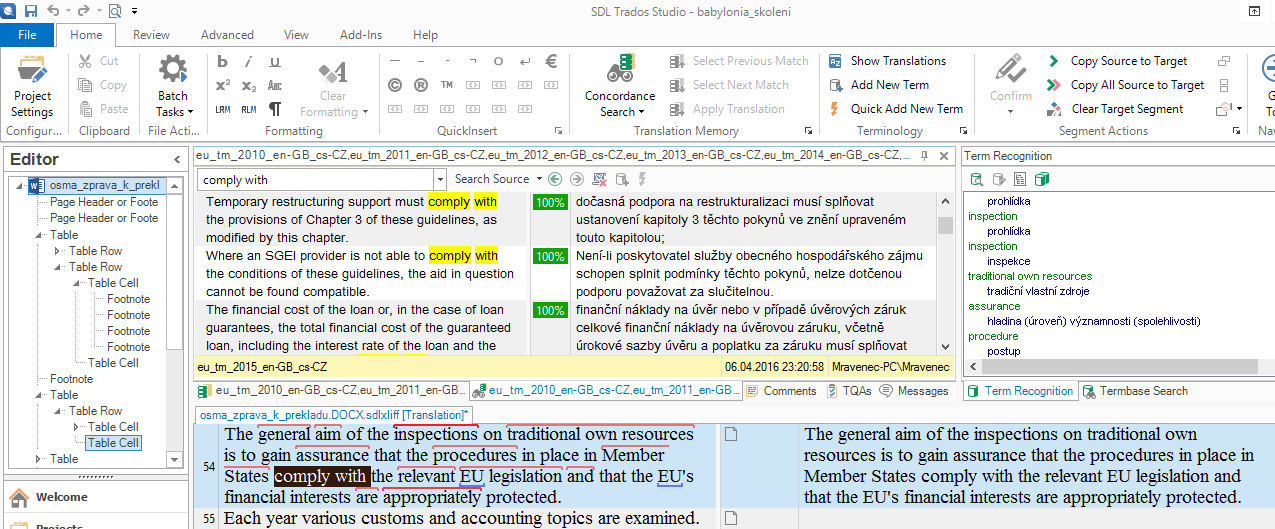Open Project Settings
Image resolution: width=1275 pixels, height=529 pixels.
coord(32,87)
